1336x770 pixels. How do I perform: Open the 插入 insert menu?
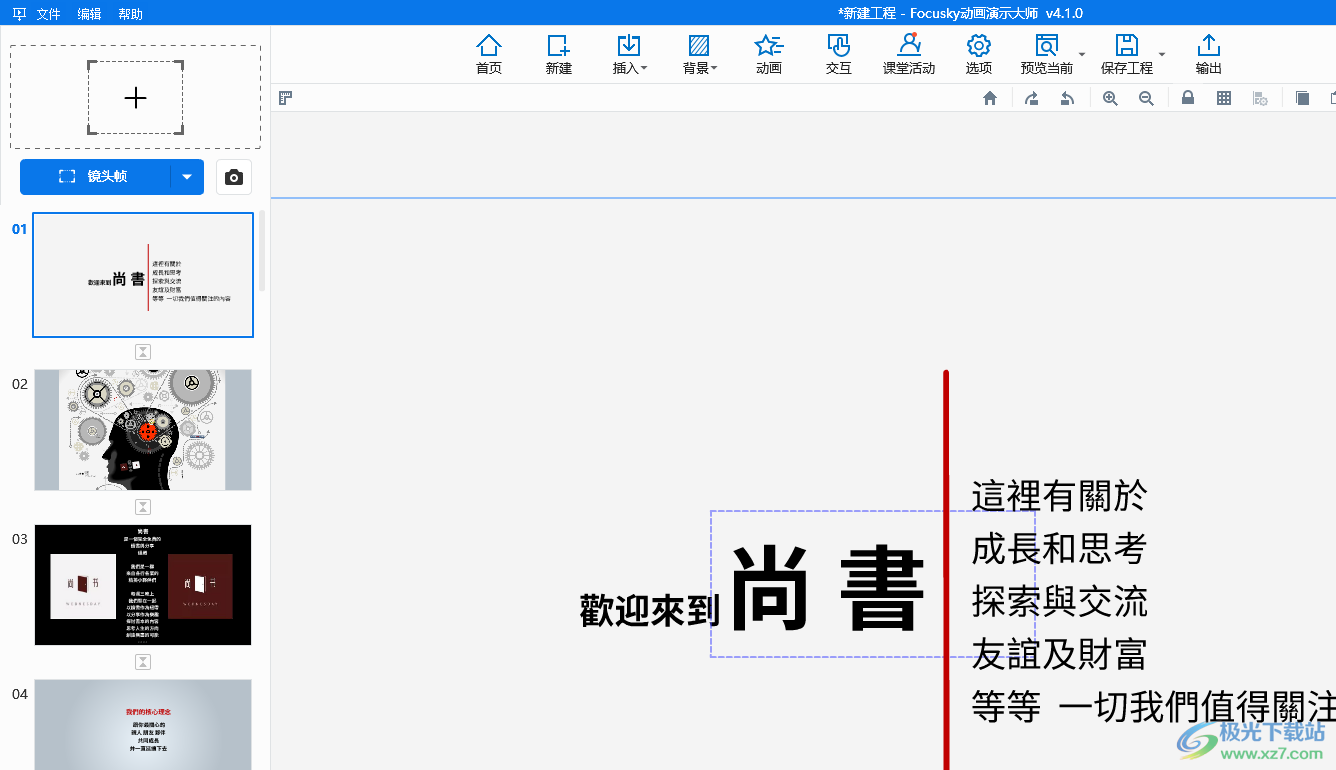tap(629, 54)
